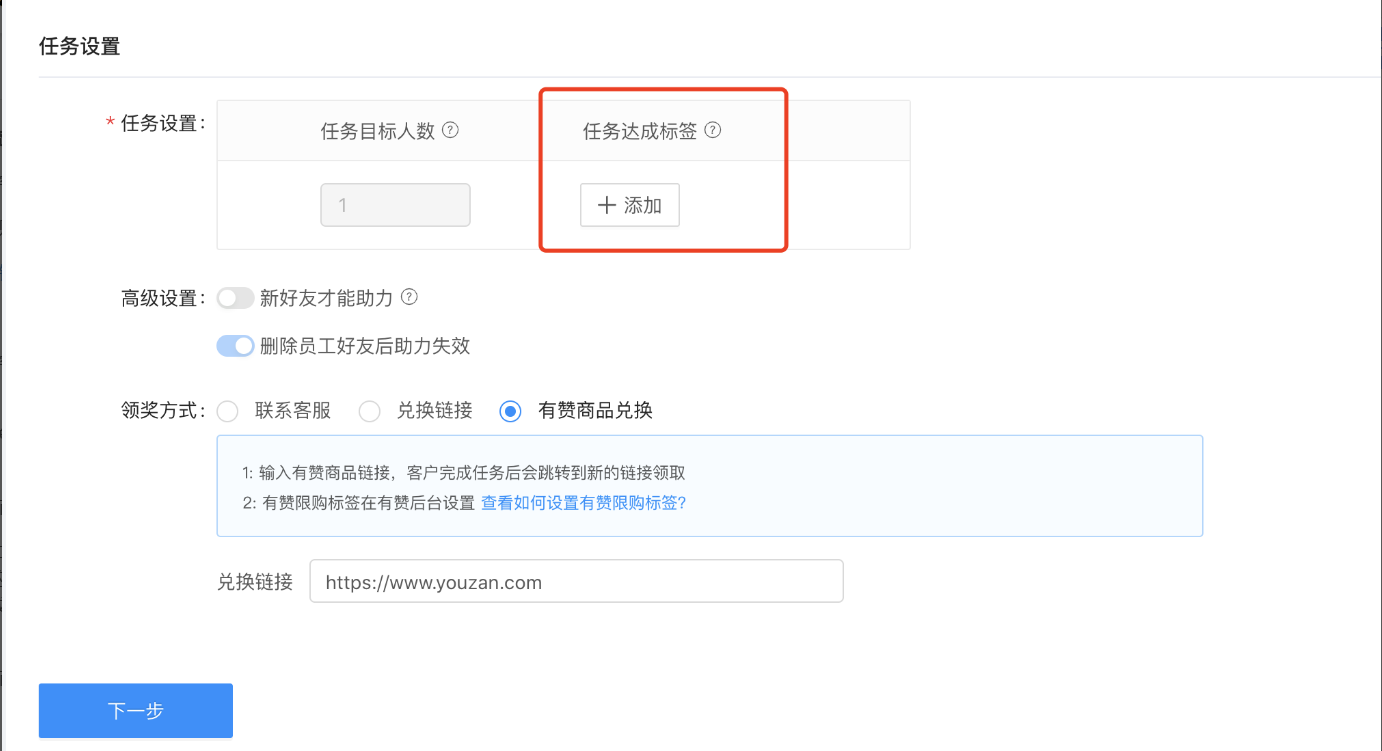This screenshot has height=751, width=1382.
Task: Click the 高级设置 label
Action: click(164, 298)
